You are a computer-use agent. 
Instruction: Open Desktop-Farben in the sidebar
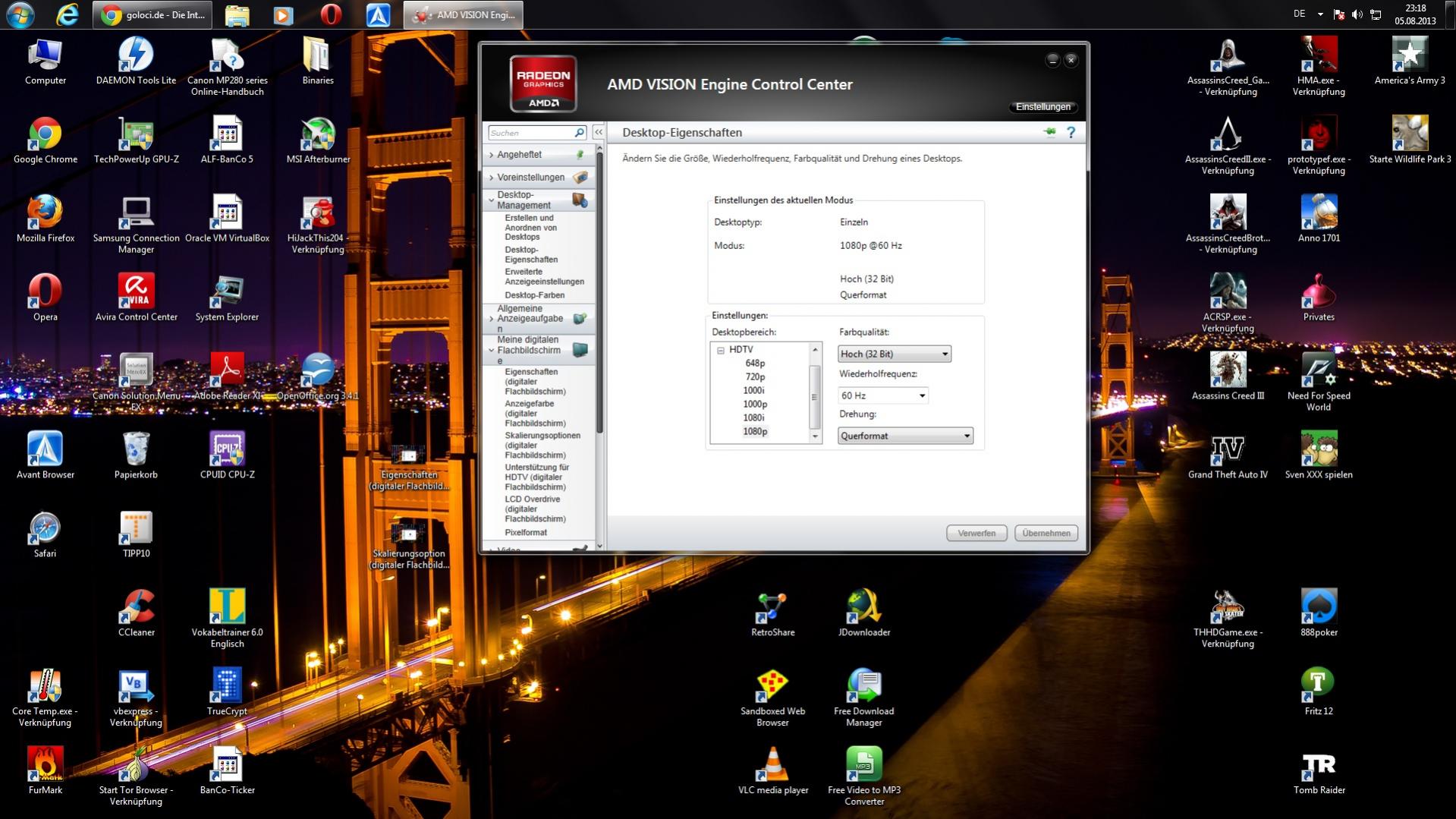click(534, 295)
